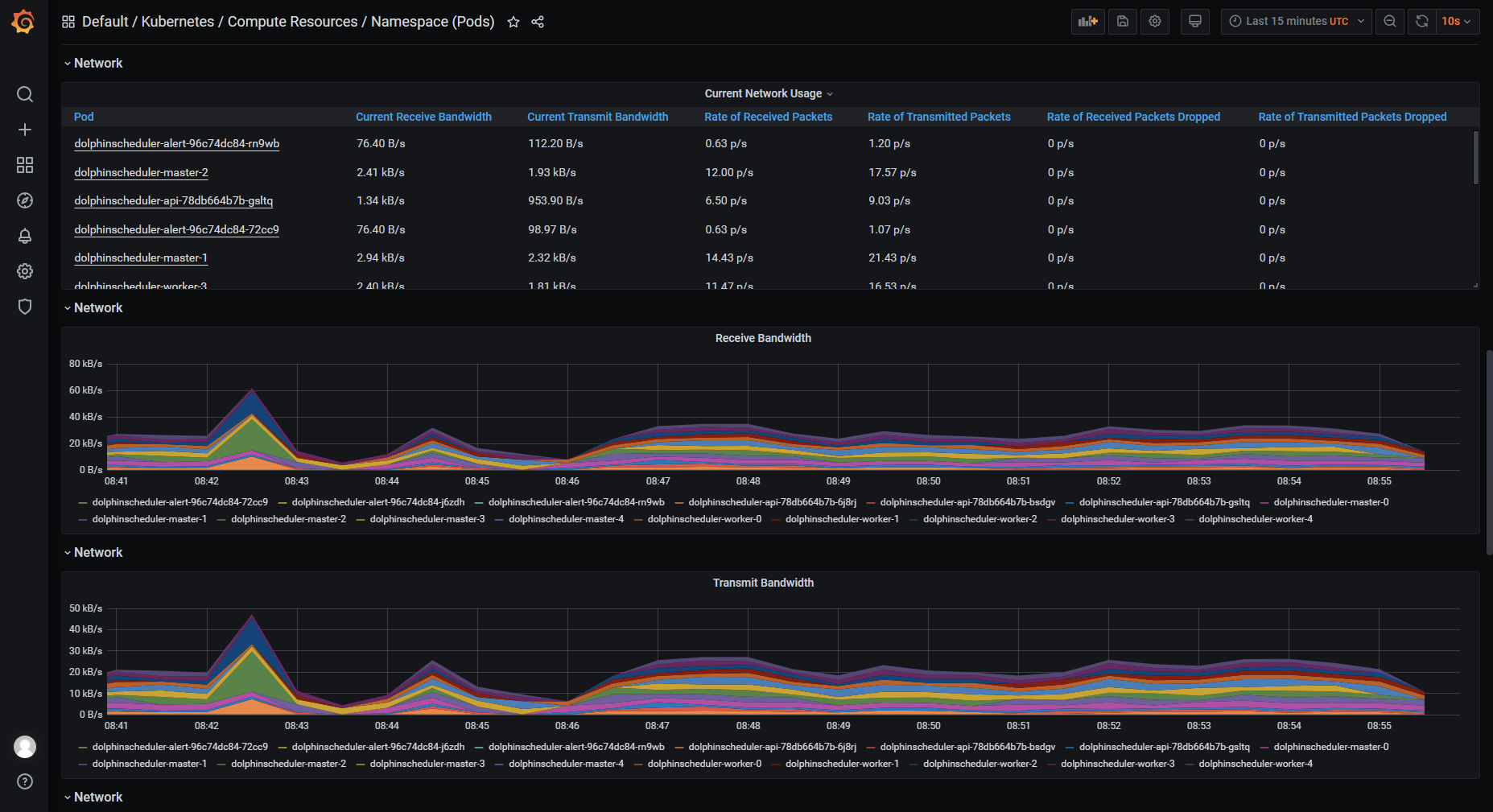The image size is (1493, 812).
Task: Open the Server Admin shield icon
Action: [x=25, y=307]
